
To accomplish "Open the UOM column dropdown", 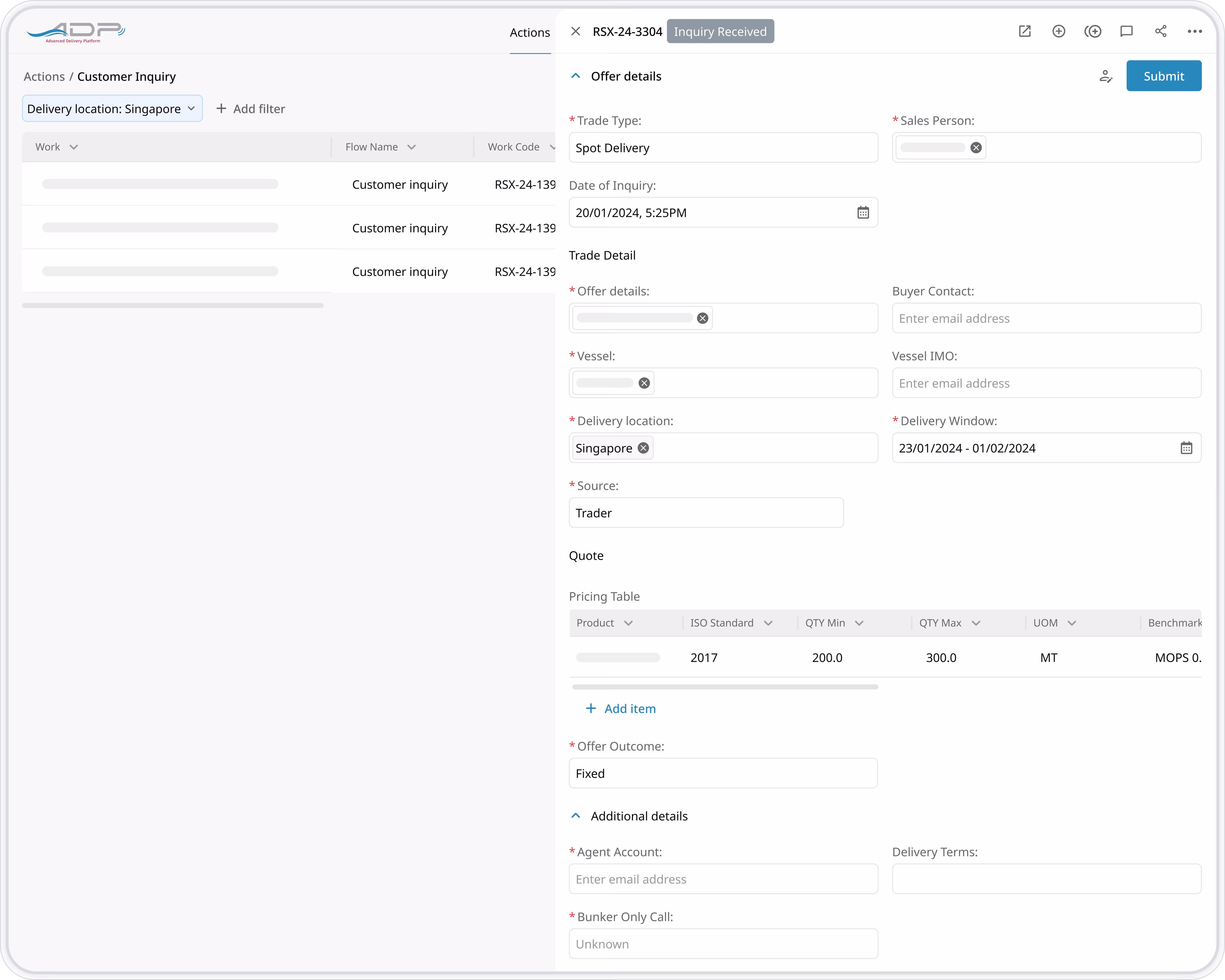I will [x=1072, y=623].
